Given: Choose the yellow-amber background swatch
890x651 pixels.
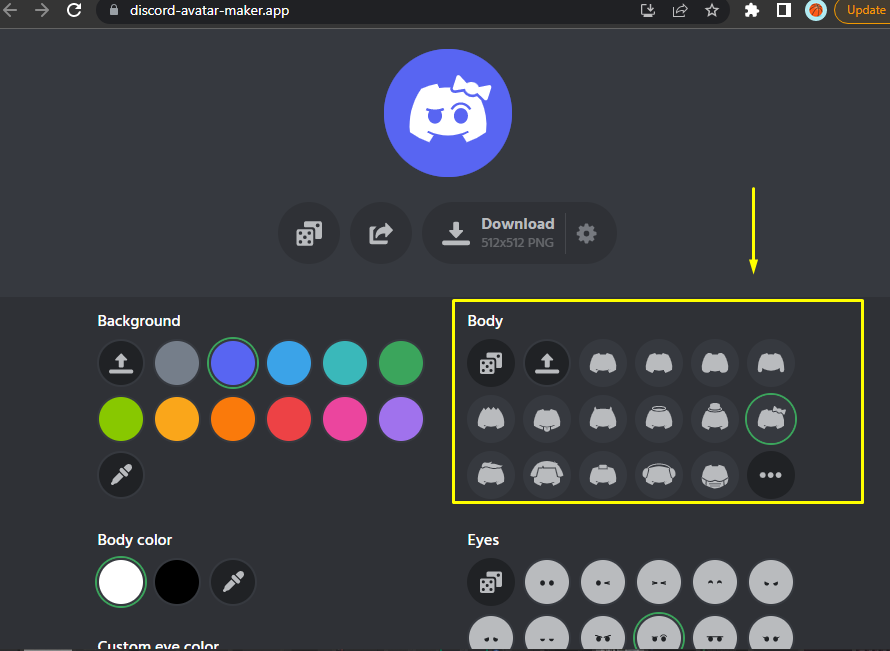Looking at the screenshot, I should tap(177, 419).
